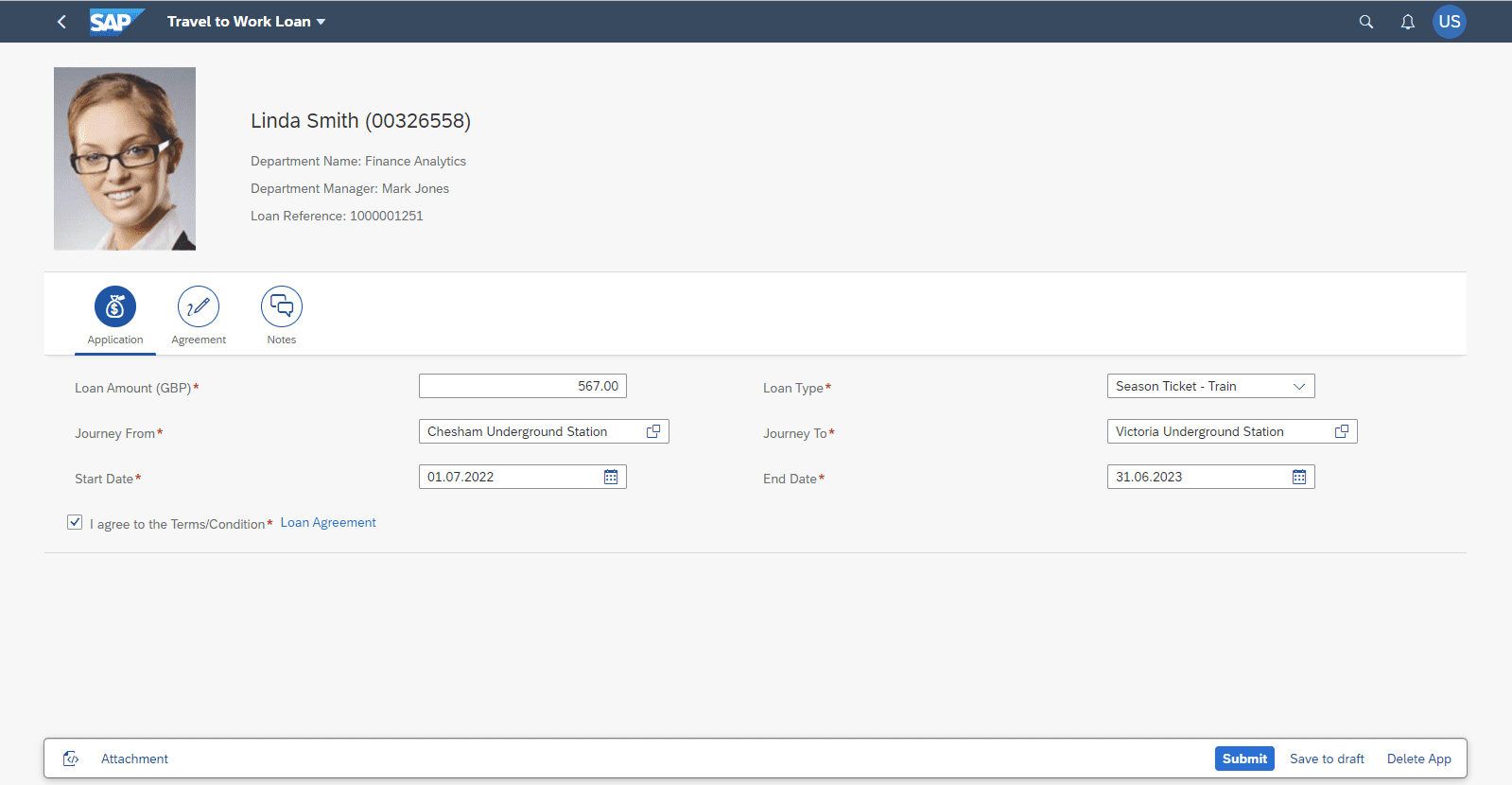Switch to the Agreement tab label
The height and width of the screenshot is (785, 1512).
point(199,340)
